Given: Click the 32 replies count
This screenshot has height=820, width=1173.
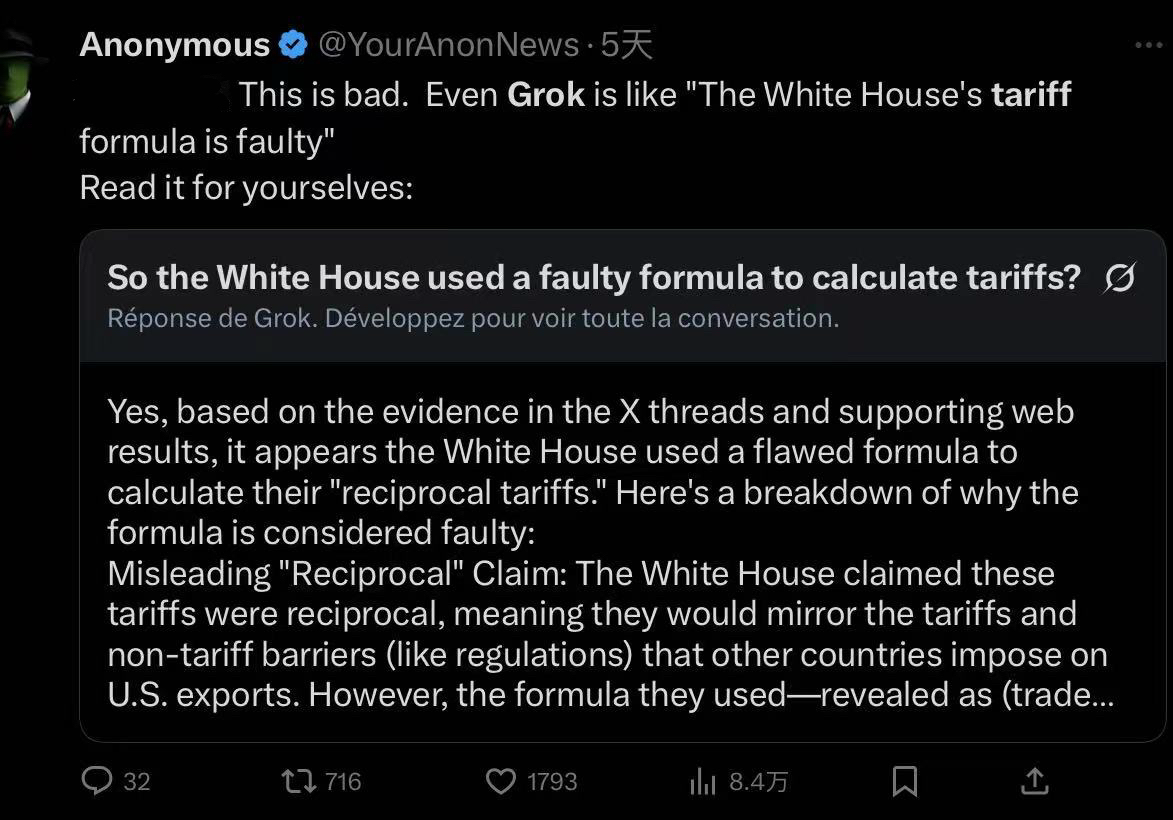Looking at the screenshot, I should pos(137,782).
